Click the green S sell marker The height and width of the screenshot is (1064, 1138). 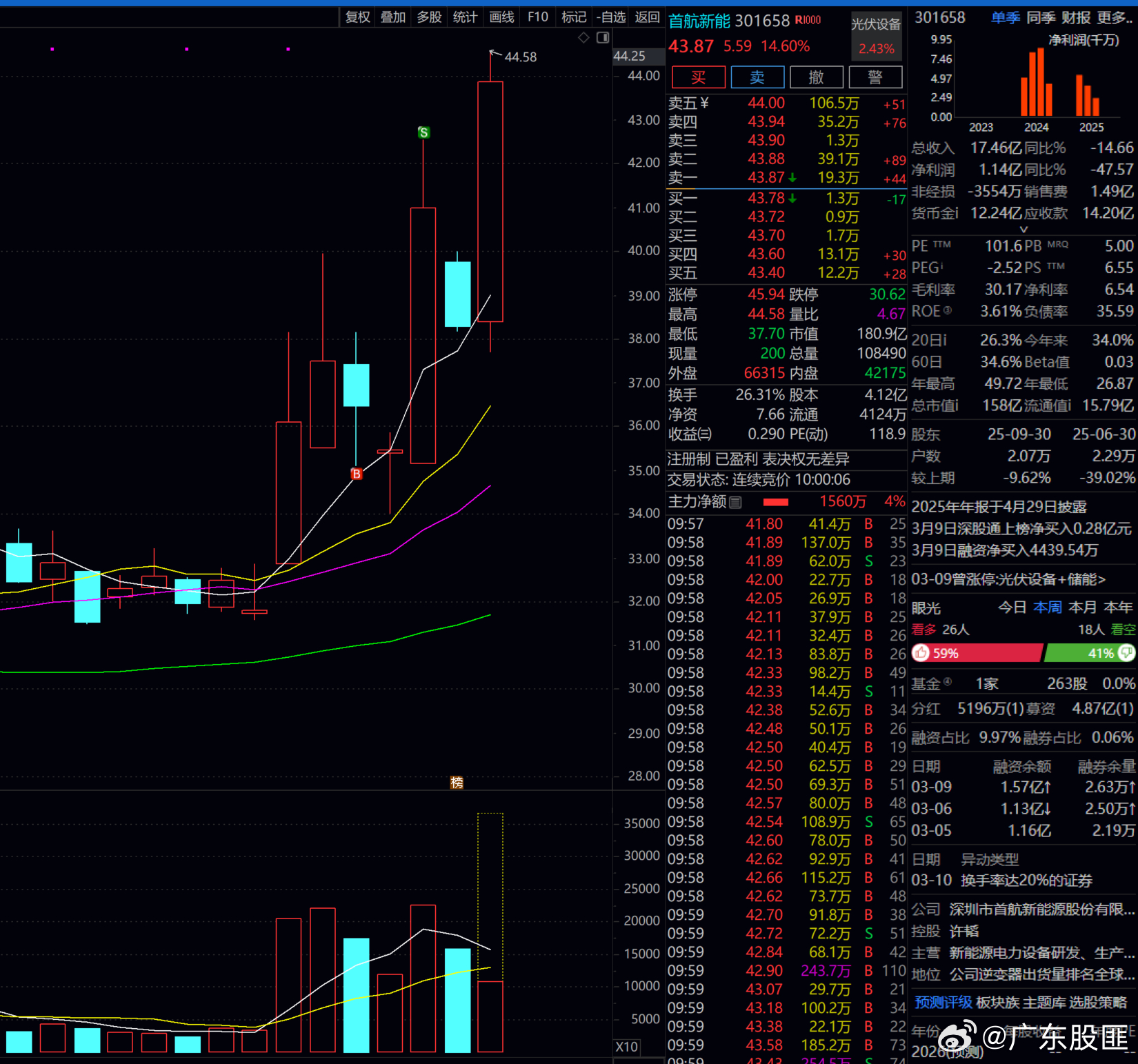click(423, 132)
